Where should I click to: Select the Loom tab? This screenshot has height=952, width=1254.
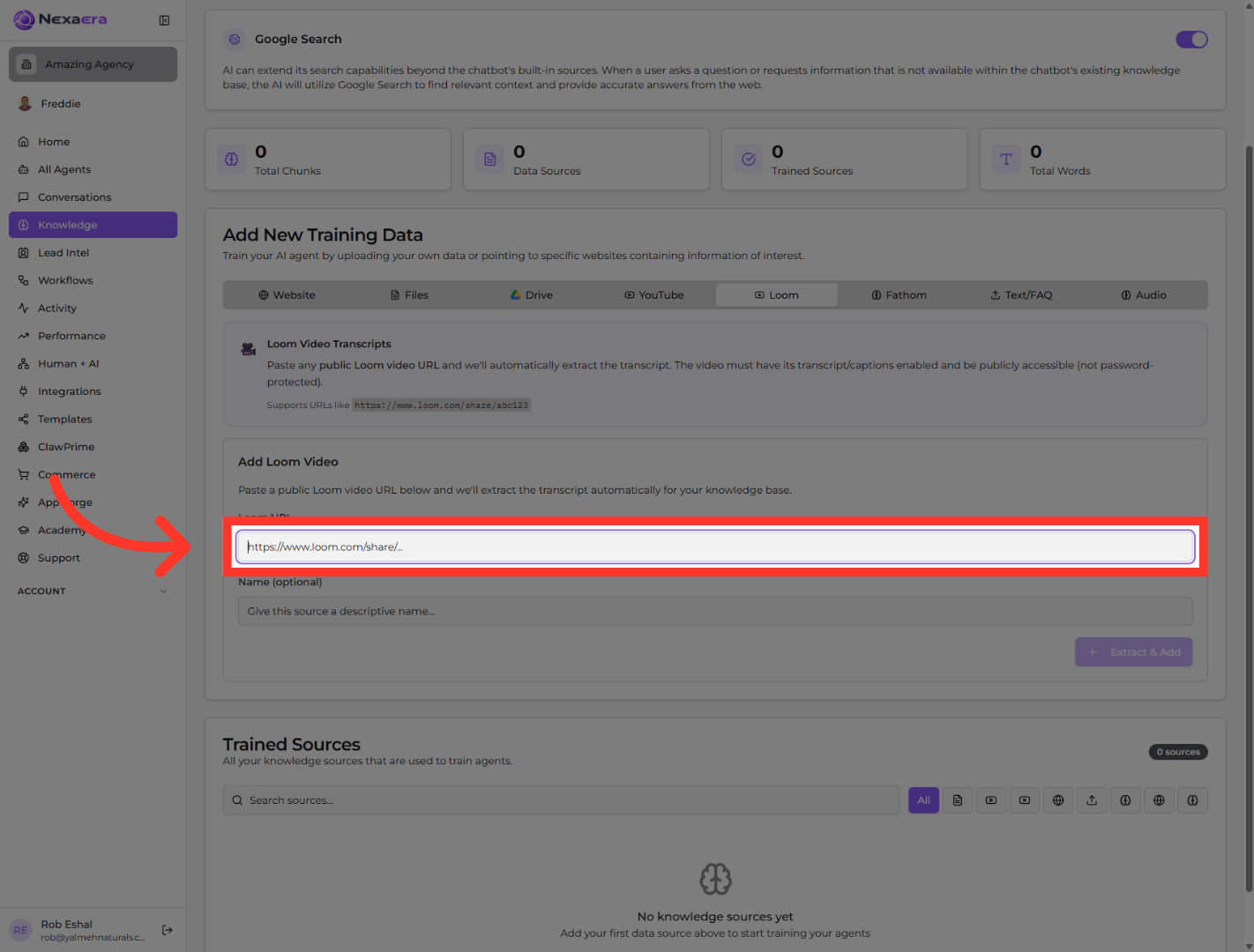(x=777, y=295)
